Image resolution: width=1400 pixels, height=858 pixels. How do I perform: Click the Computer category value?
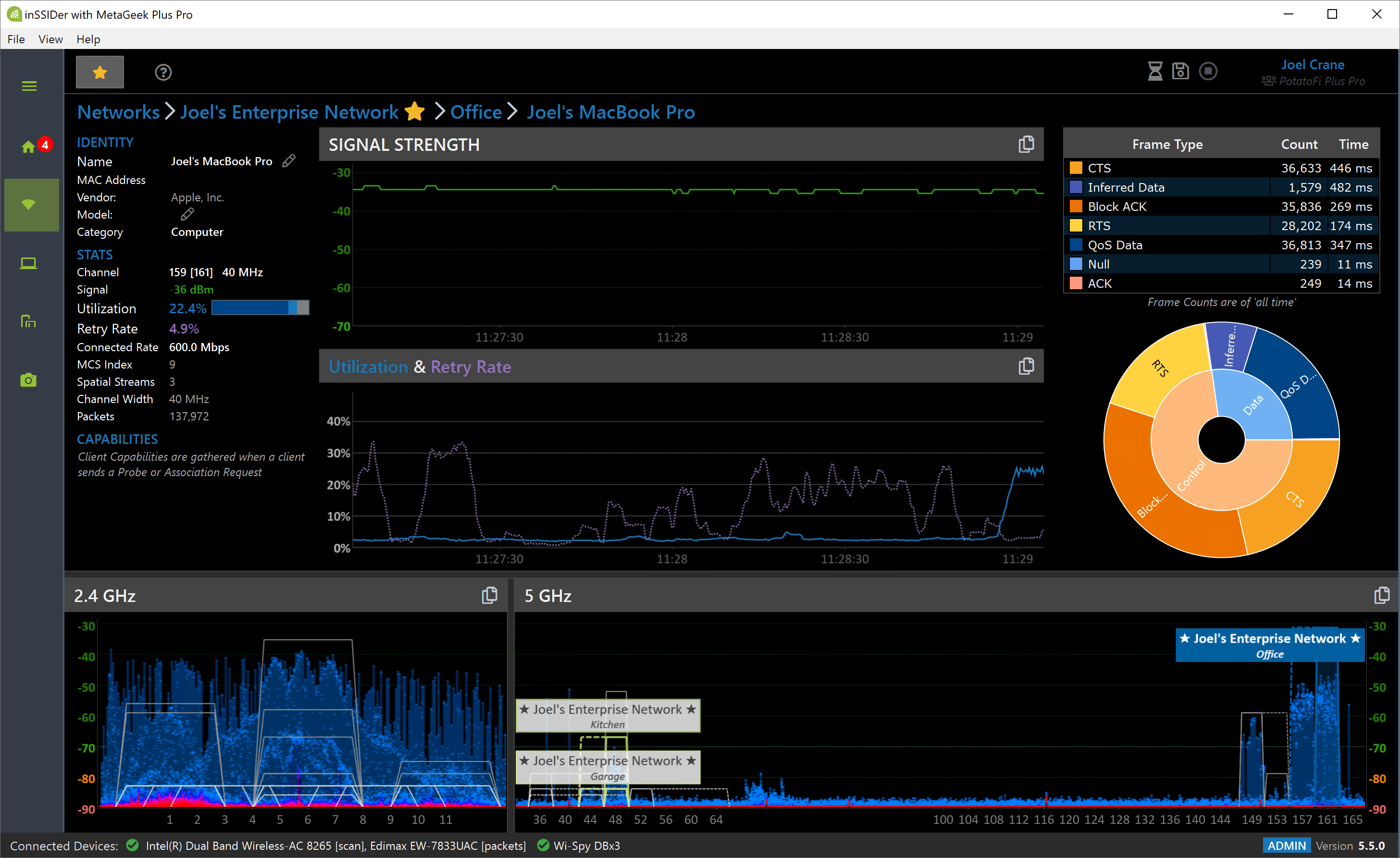click(197, 232)
